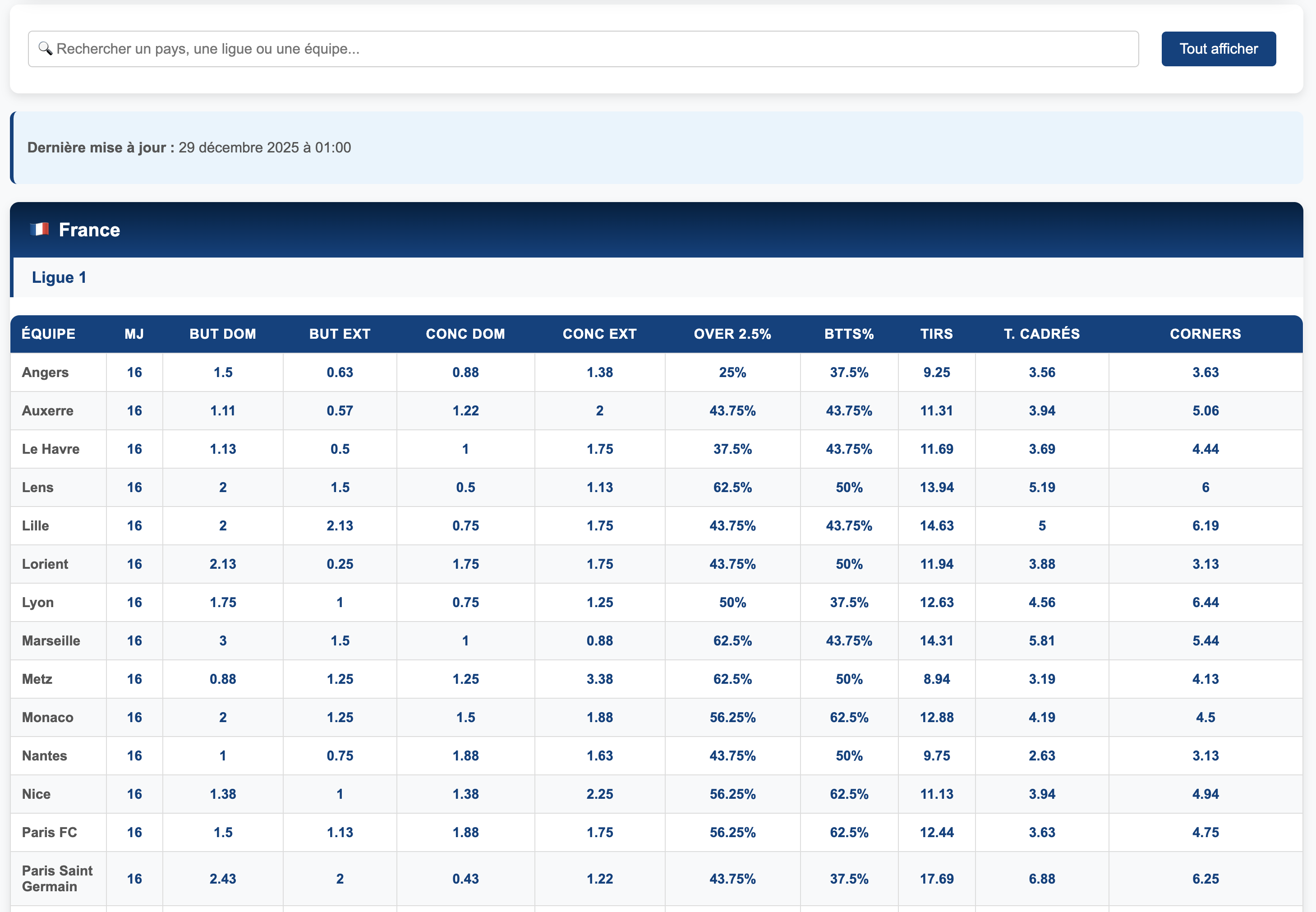1316x912 pixels.
Task: Sort table by ÉQUIPE column header
Action: pyautogui.click(x=49, y=334)
